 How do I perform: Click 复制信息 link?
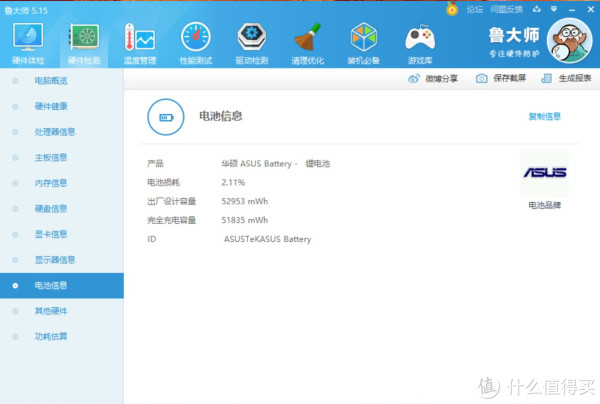tap(545, 116)
